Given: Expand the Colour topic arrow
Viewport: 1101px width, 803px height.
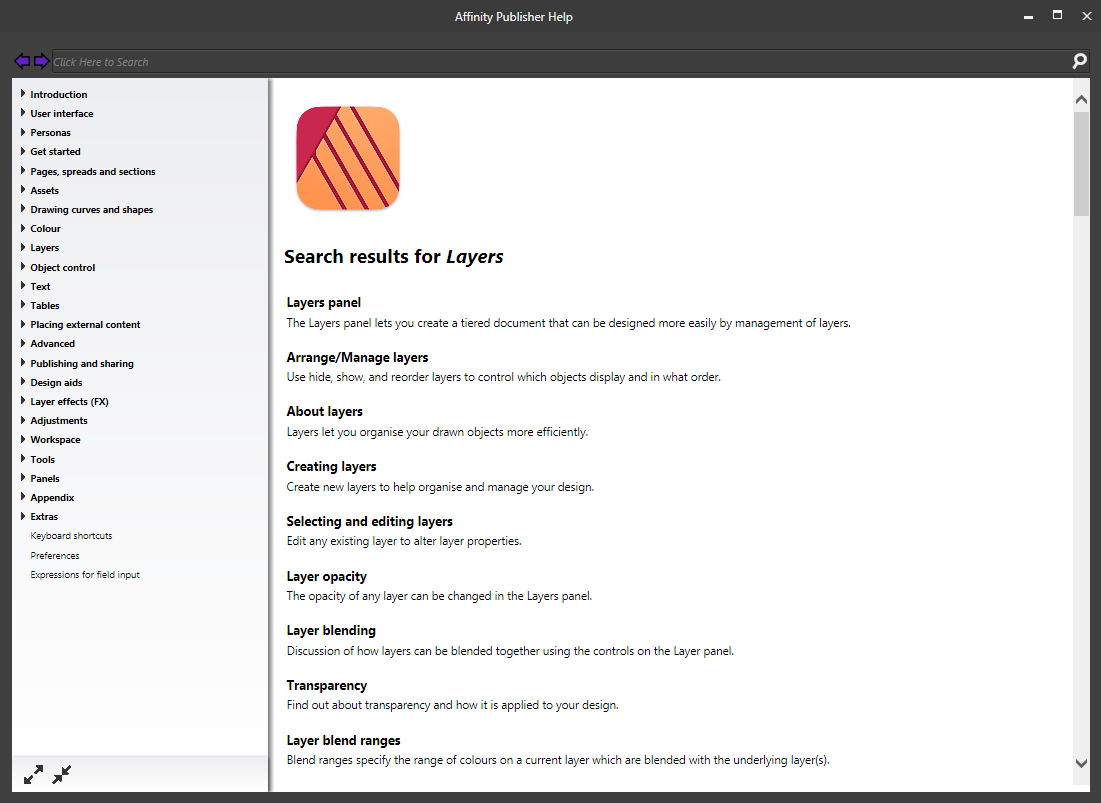Looking at the screenshot, I should (22, 227).
